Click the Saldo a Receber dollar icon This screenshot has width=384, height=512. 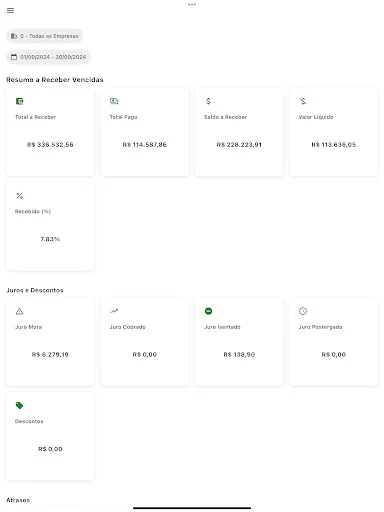pos(208,101)
